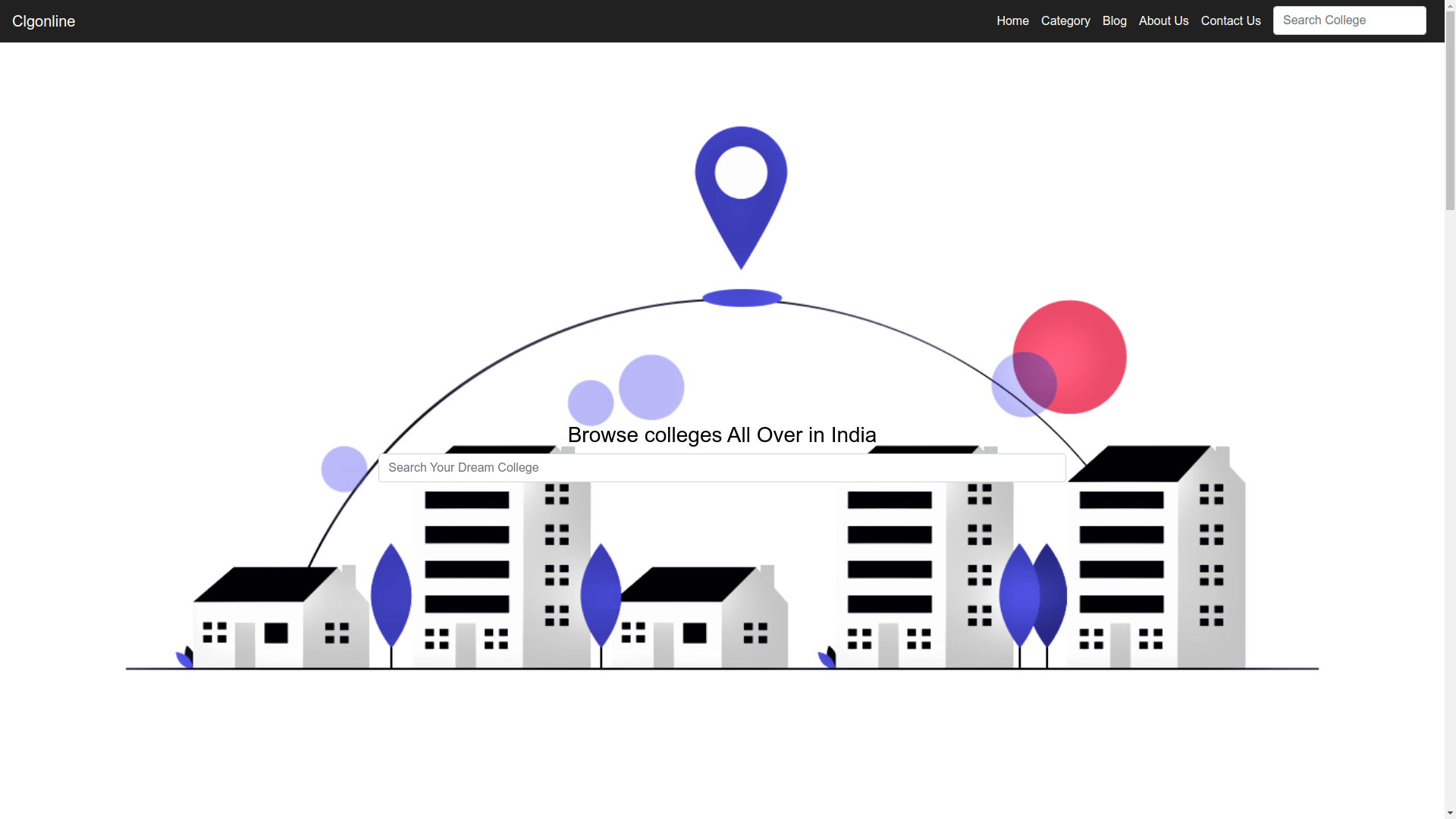Focus the Search College field in the navbar

1349,20
